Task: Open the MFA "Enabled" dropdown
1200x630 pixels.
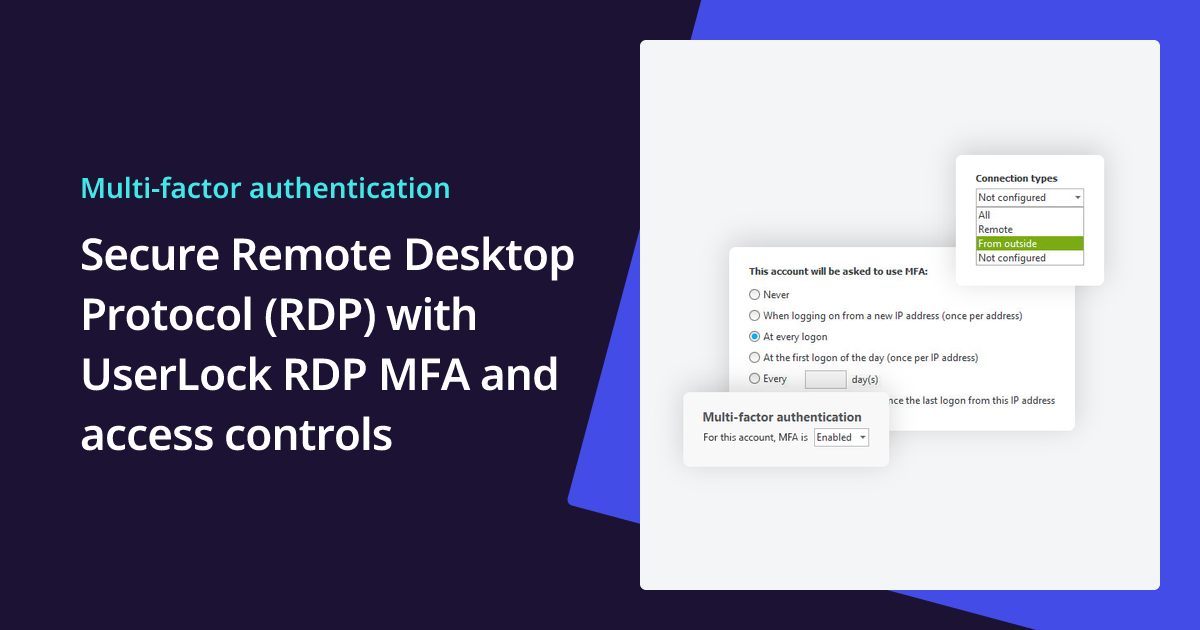Action: click(x=841, y=437)
